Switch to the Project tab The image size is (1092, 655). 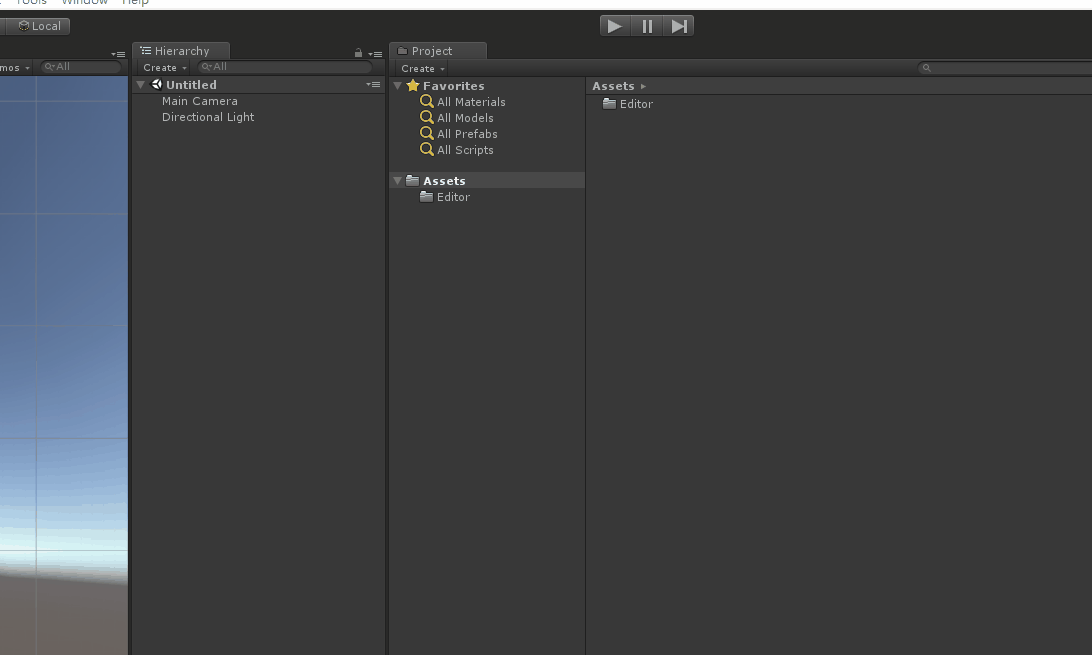(x=438, y=51)
